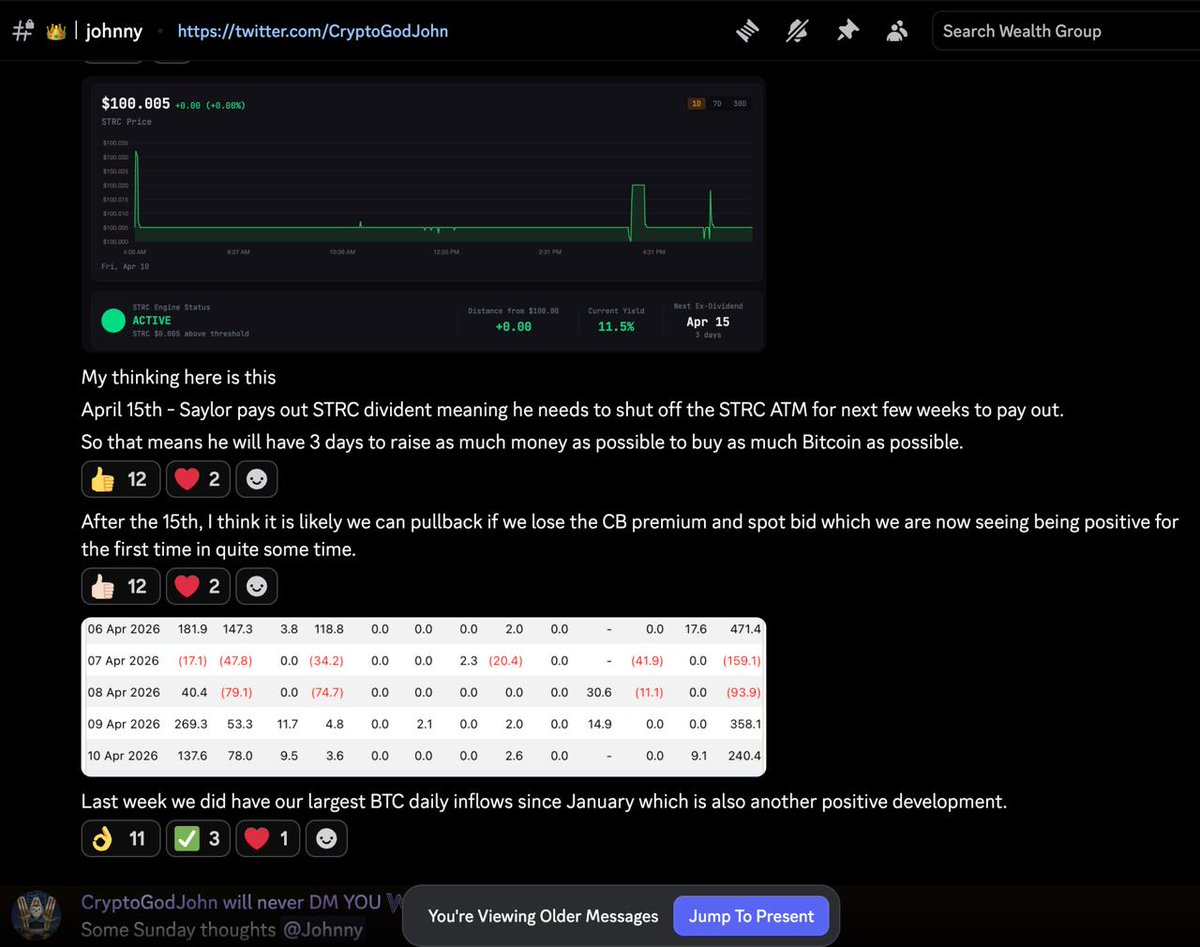Viewport: 1200px width, 947px height.
Task: Toggle thumbs up reaction under Bitcoin message
Action: coord(119,480)
